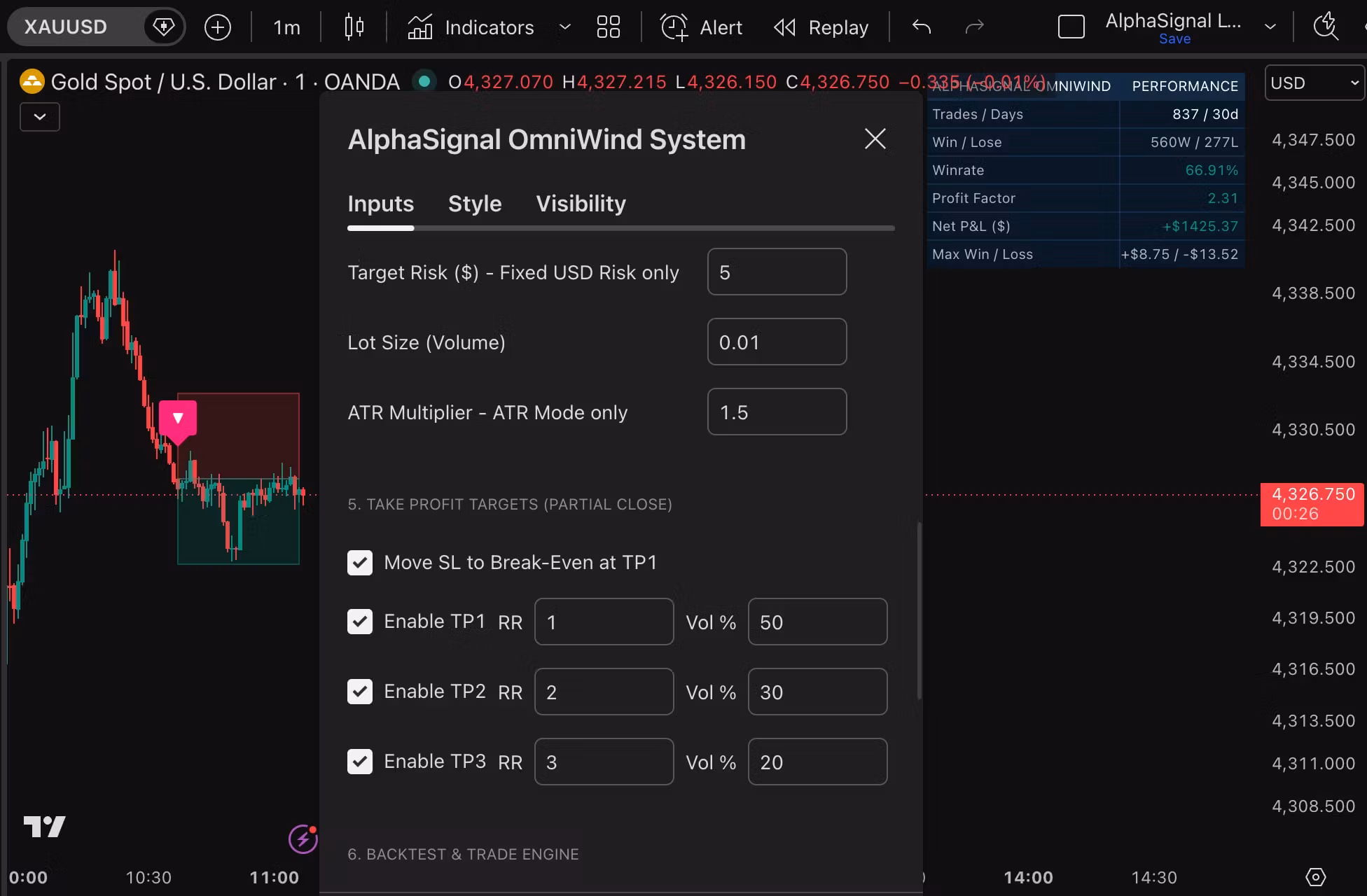Click the redo arrow icon
Image resolution: width=1367 pixels, height=896 pixels.
point(975,27)
